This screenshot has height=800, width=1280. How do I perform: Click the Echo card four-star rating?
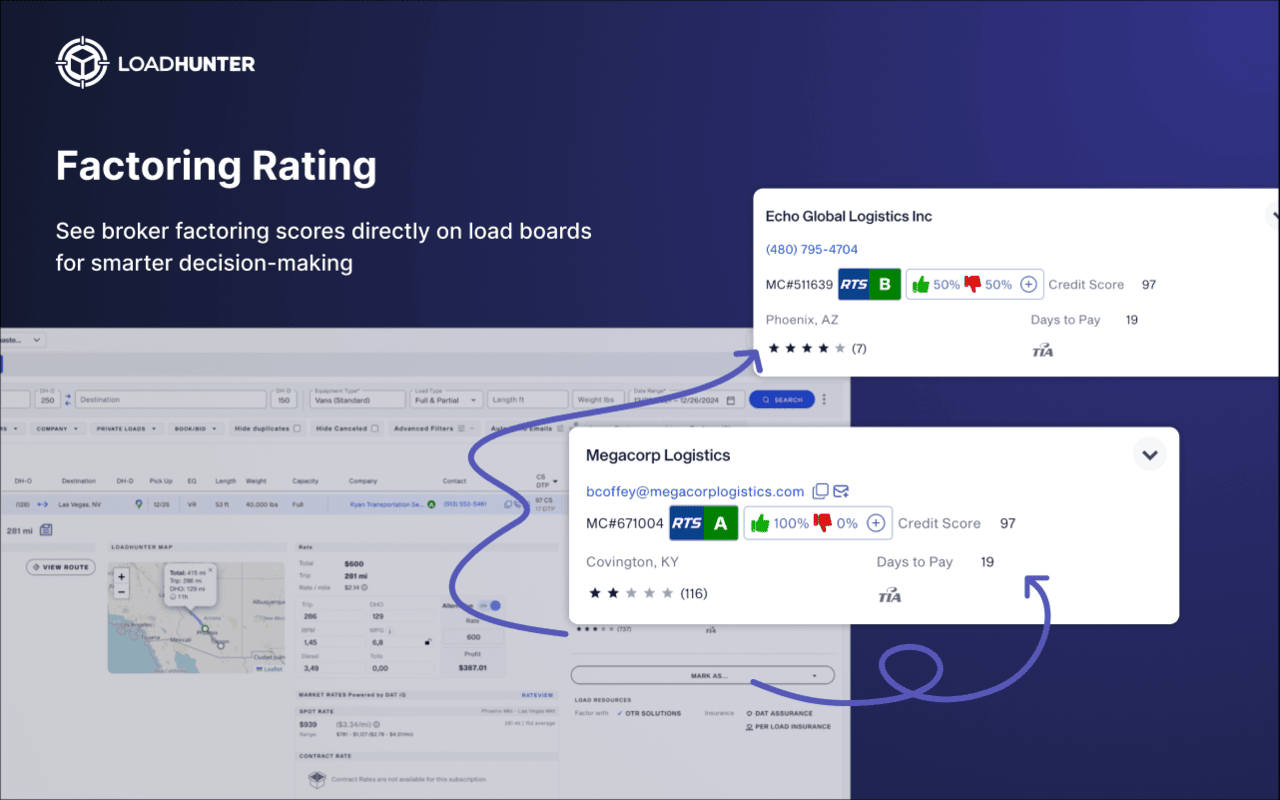tap(808, 349)
